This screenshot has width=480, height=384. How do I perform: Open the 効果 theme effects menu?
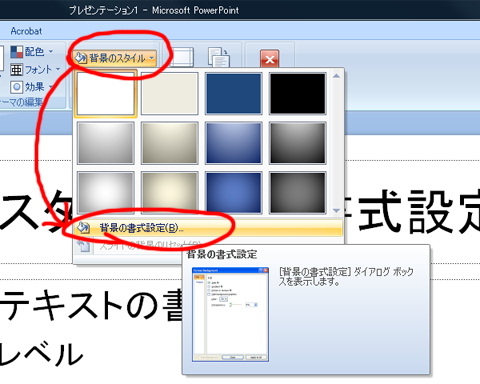[32, 87]
